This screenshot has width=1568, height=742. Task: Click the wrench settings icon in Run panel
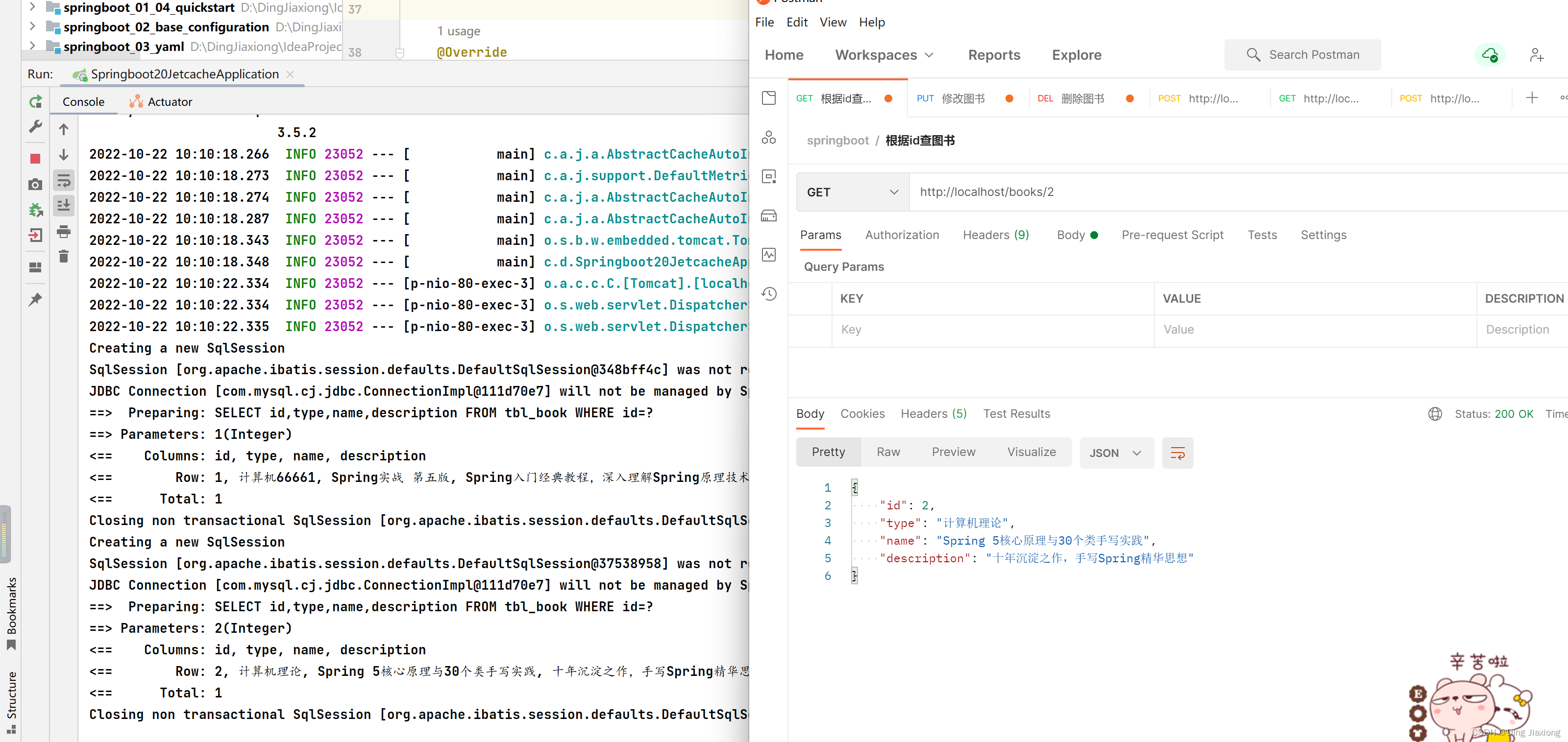click(35, 127)
